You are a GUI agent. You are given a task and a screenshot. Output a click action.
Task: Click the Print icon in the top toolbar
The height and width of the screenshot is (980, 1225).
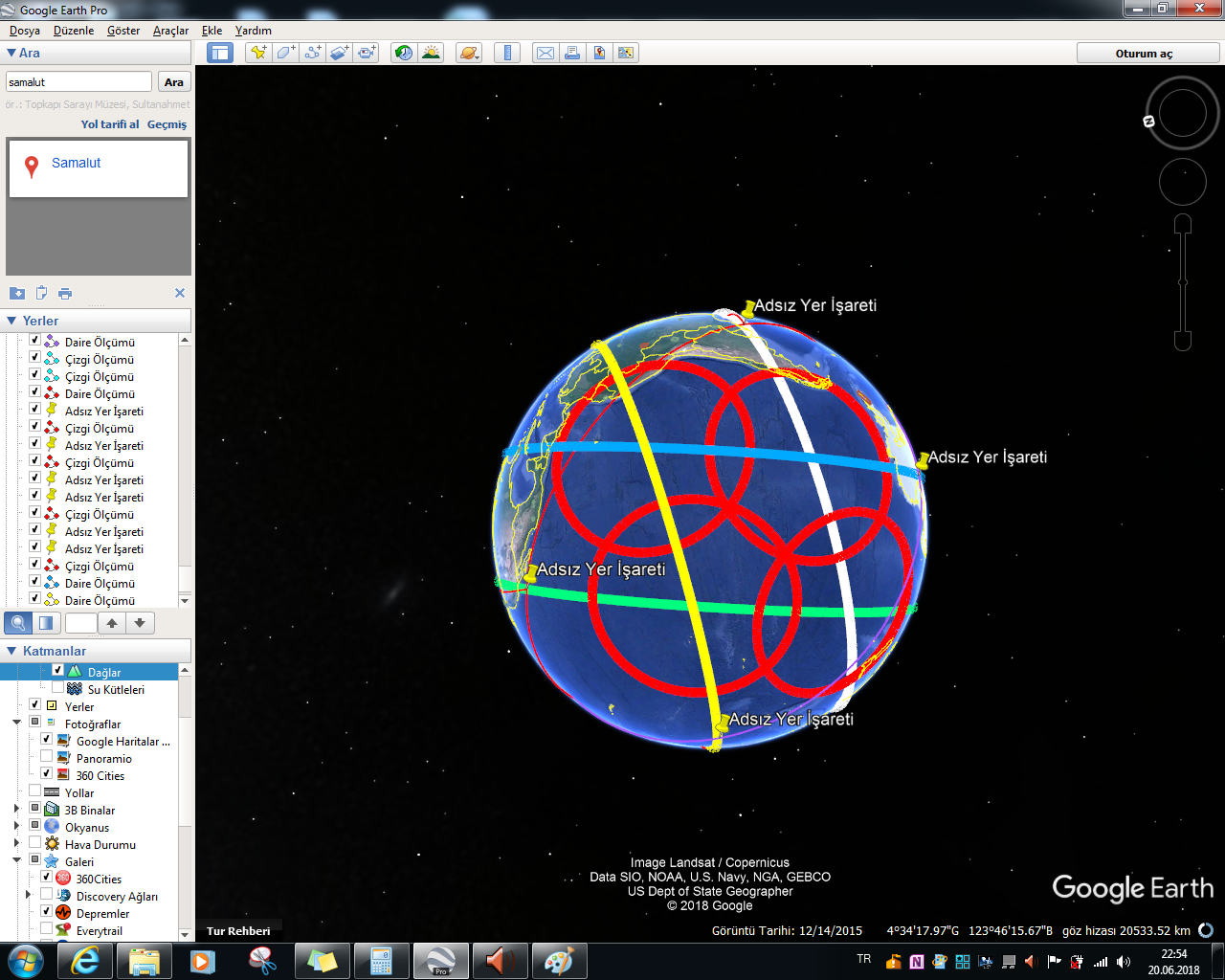pyautogui.click(x=572, y=53)
